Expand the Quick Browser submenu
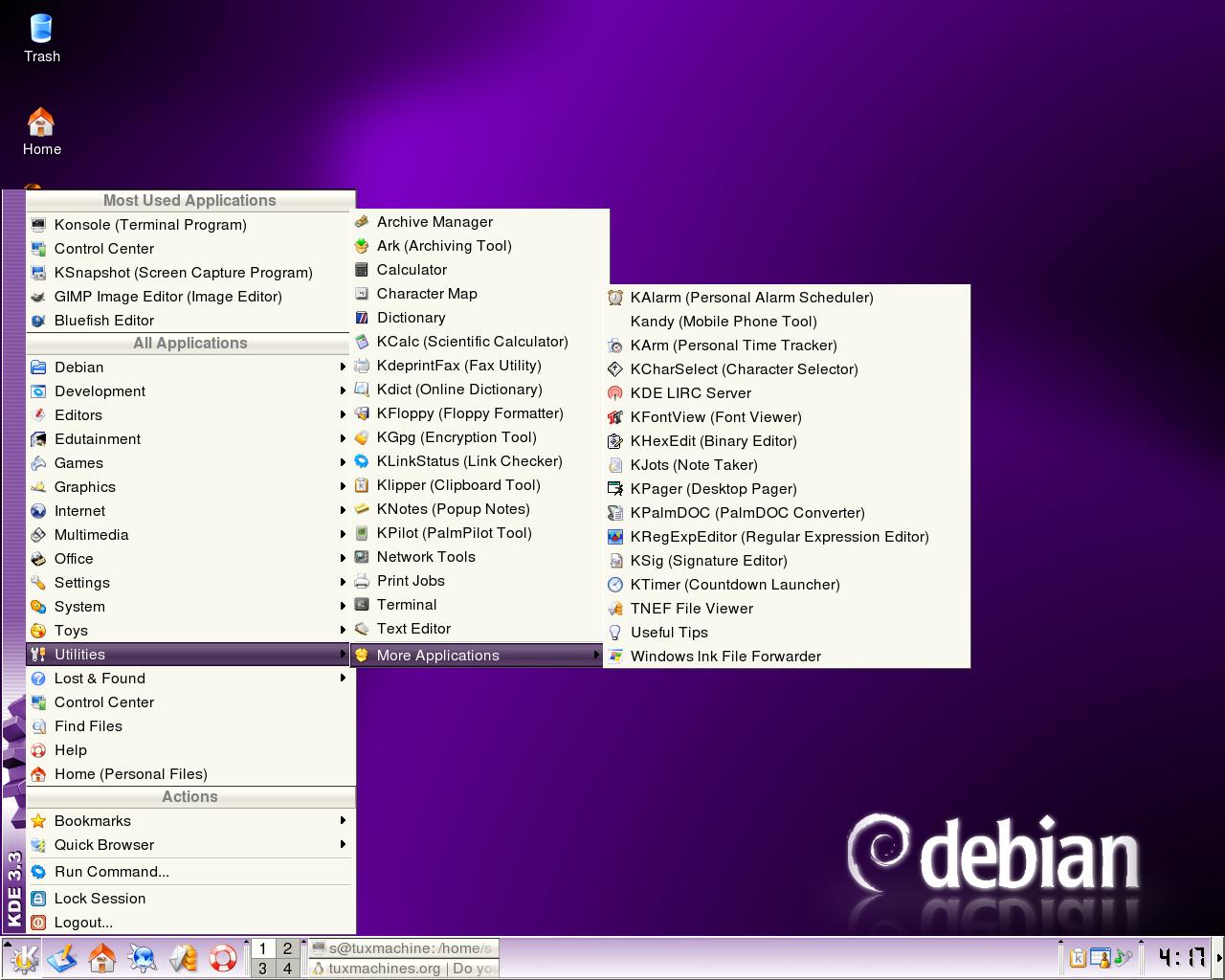 [x=189, y=845]
